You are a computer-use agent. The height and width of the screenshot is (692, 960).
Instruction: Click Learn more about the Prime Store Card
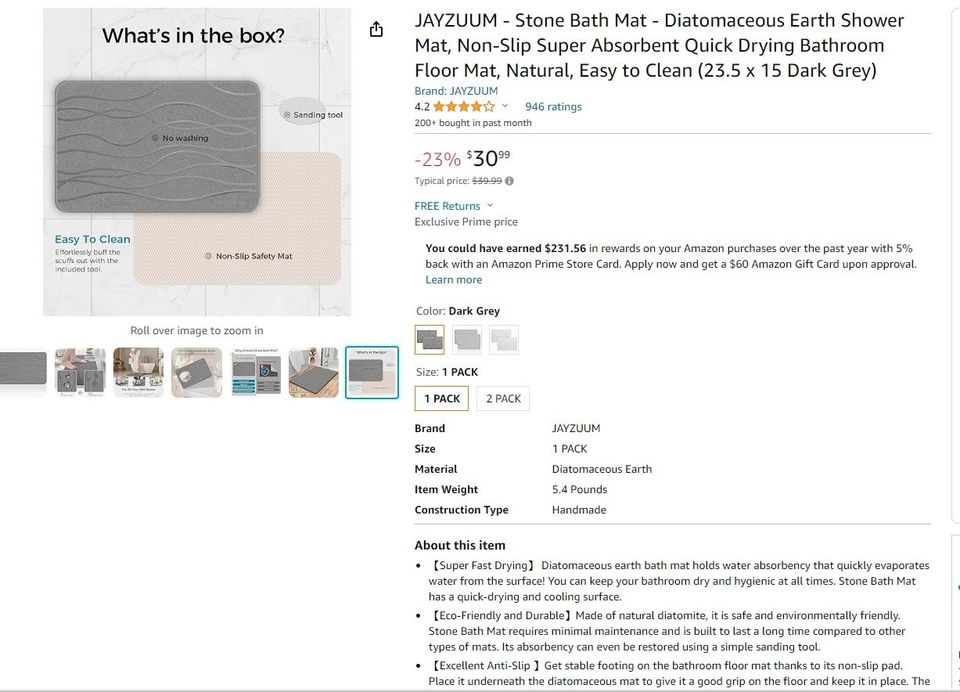[454, 279]
